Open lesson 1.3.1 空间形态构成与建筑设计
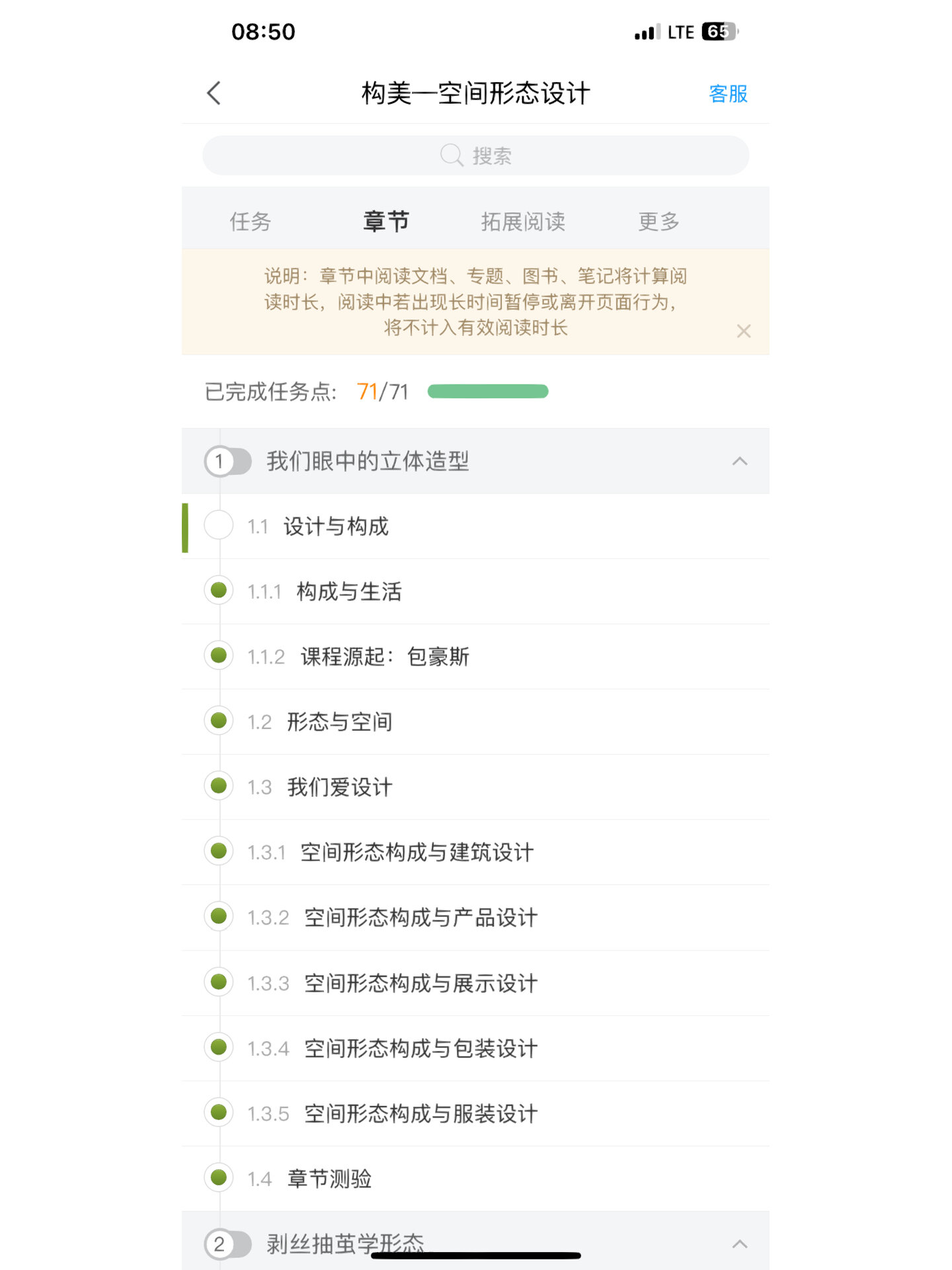 [x=475, y=852]
